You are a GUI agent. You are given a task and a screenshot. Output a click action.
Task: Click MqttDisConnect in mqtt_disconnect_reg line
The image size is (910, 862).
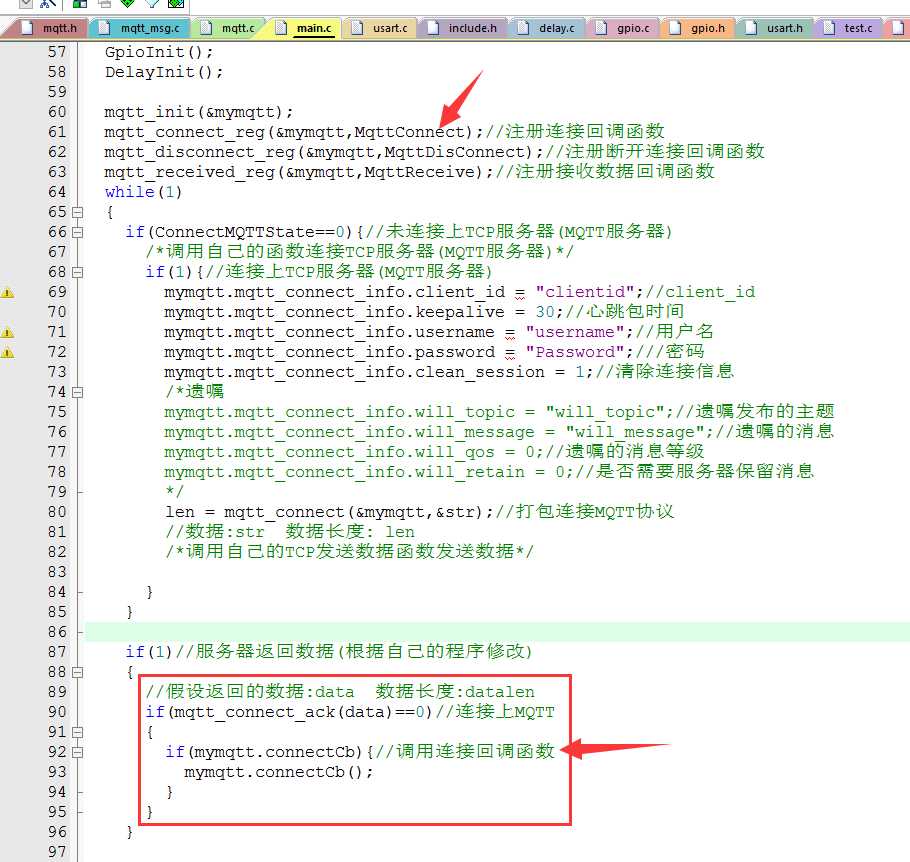click(x=454, y=152)
